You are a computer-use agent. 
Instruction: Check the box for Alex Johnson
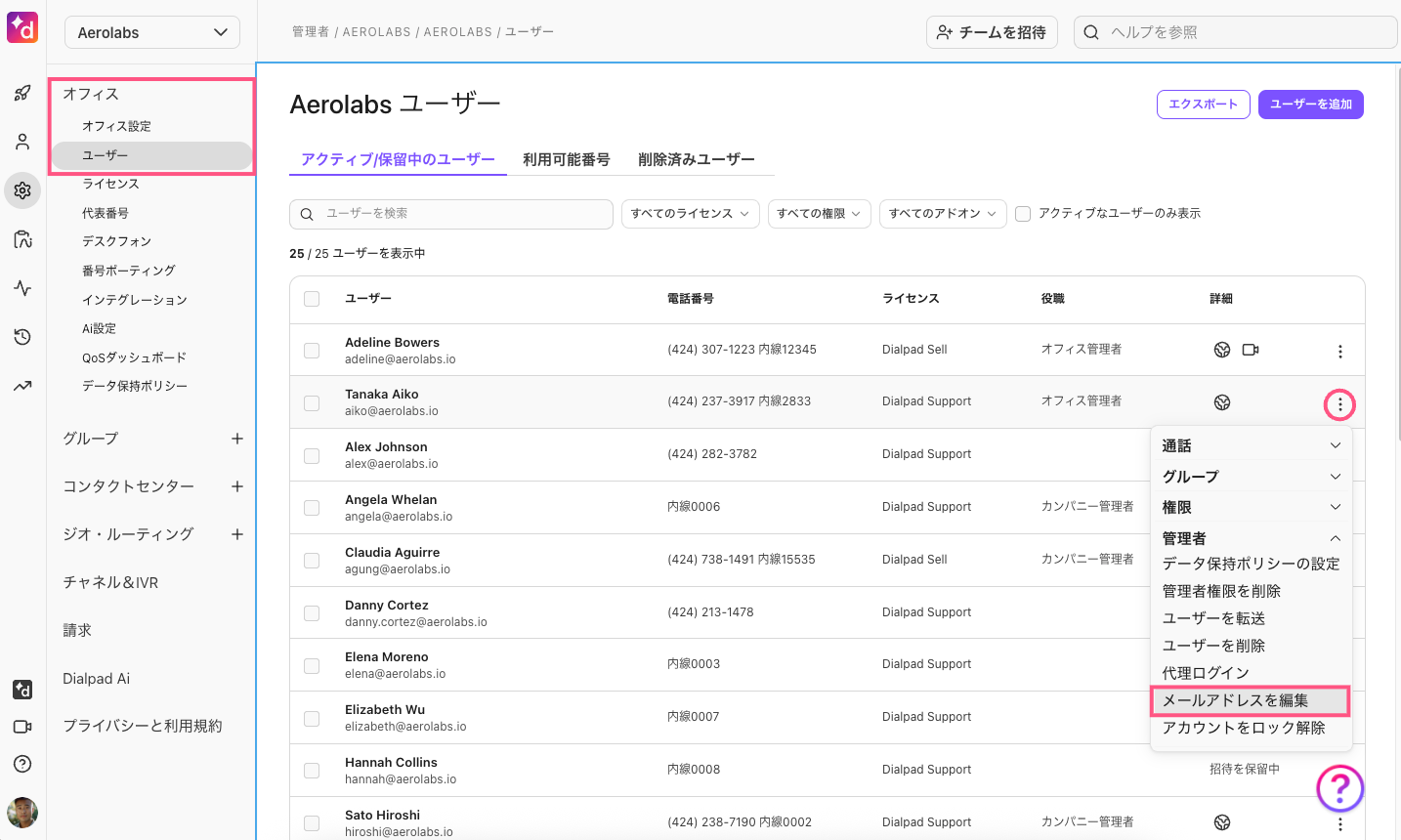(312, 455)
